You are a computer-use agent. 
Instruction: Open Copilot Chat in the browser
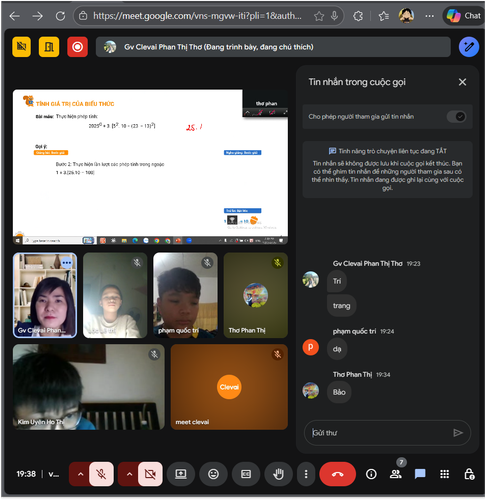463,16
